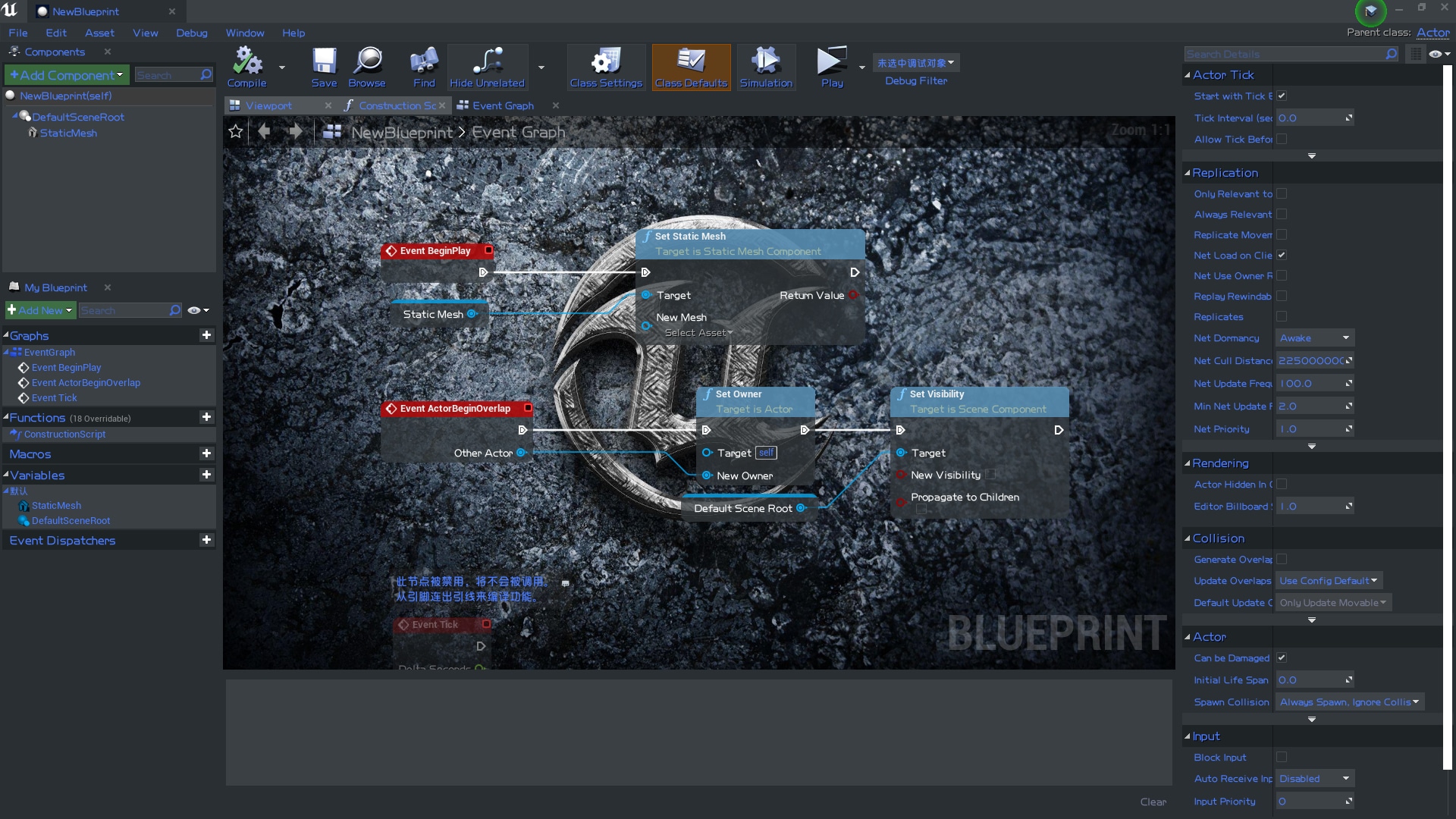The height and width of the screenshot is (819, 1456).
Task: Toggle Hide Unrelated nodes
Action: [488, 67]
